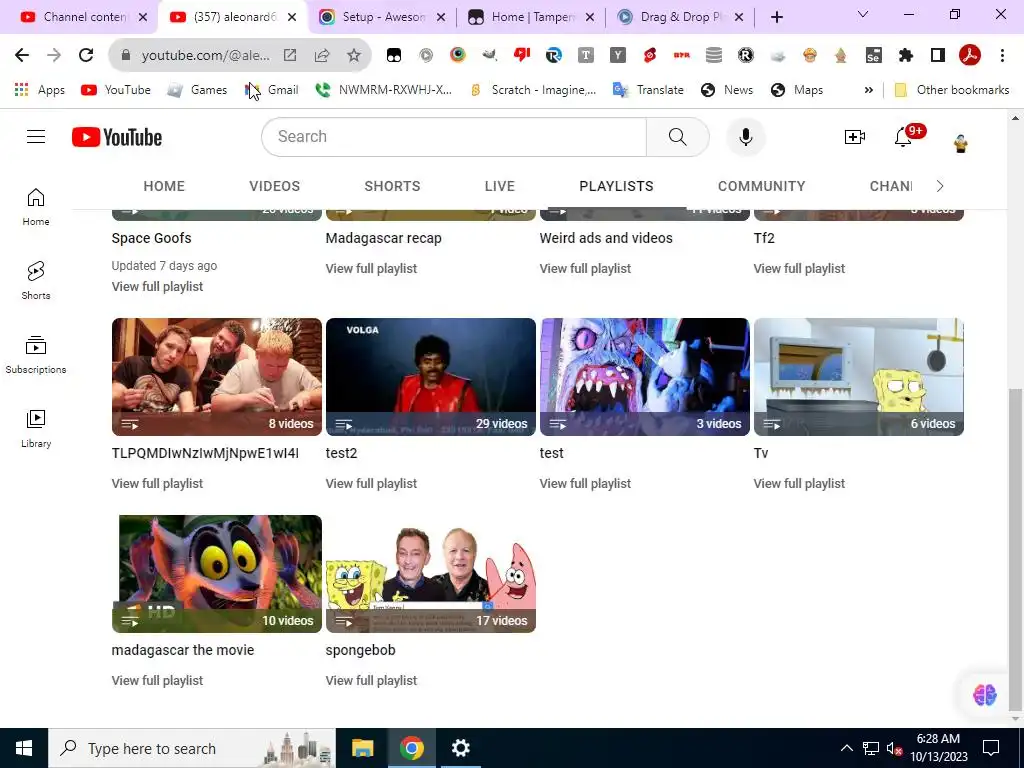Viewport: 1024px width, 768px height.
Task: Start voice search with microphone icon
Action: coord(746,137)
